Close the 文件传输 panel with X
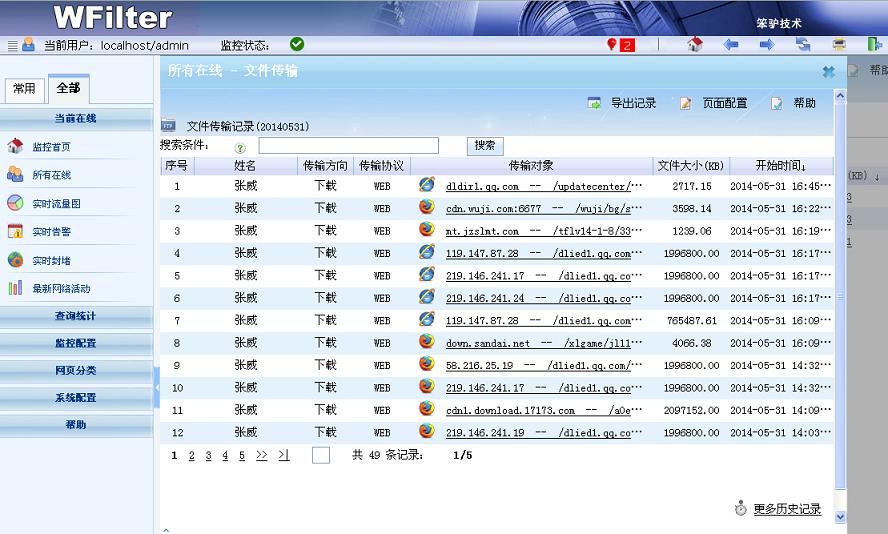Viewport: 888px width, 534px height. pos(828,72)
